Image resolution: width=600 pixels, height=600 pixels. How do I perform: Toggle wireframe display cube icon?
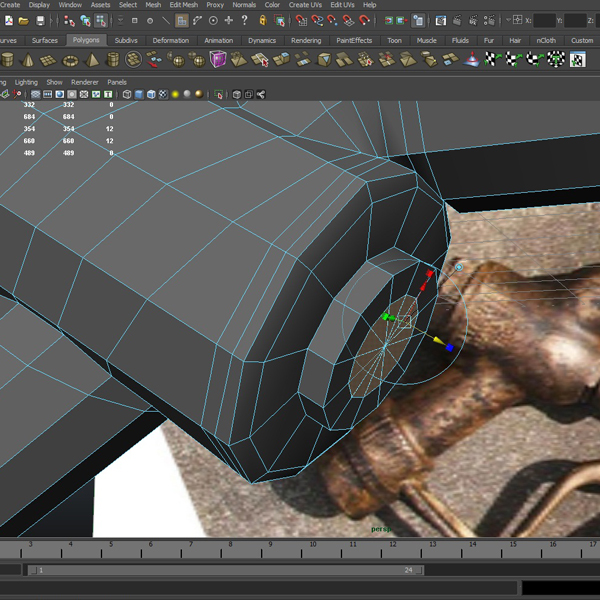(x=127, y=95)
